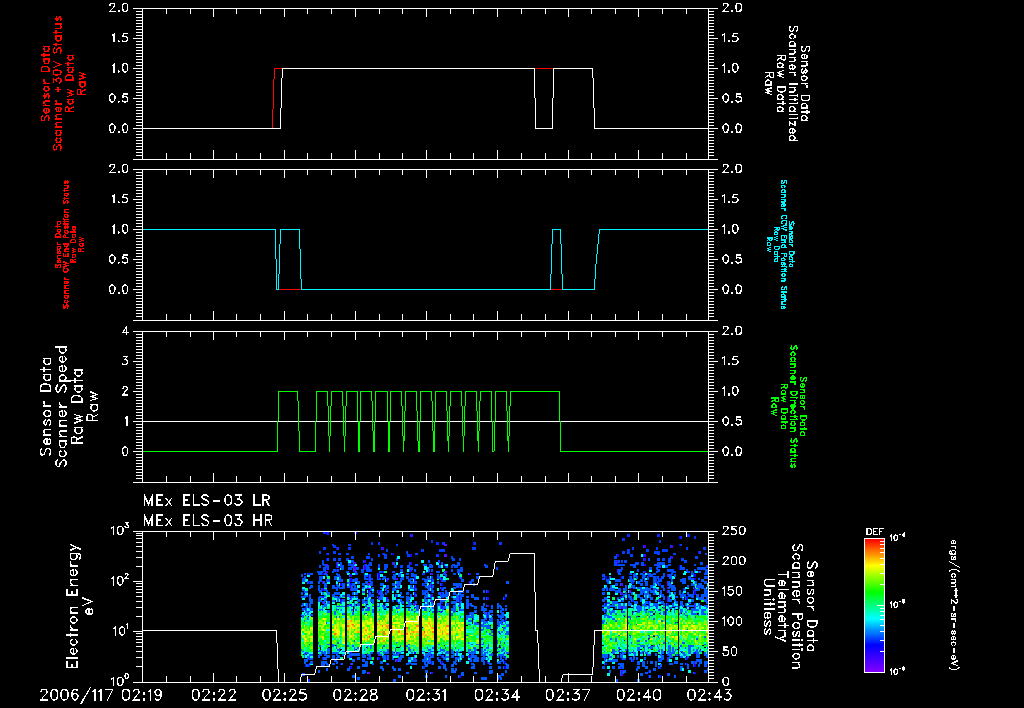The image size is (1024, 708).
Task: Click the '02:37' time axis label
Action: [x=568, y=695]
